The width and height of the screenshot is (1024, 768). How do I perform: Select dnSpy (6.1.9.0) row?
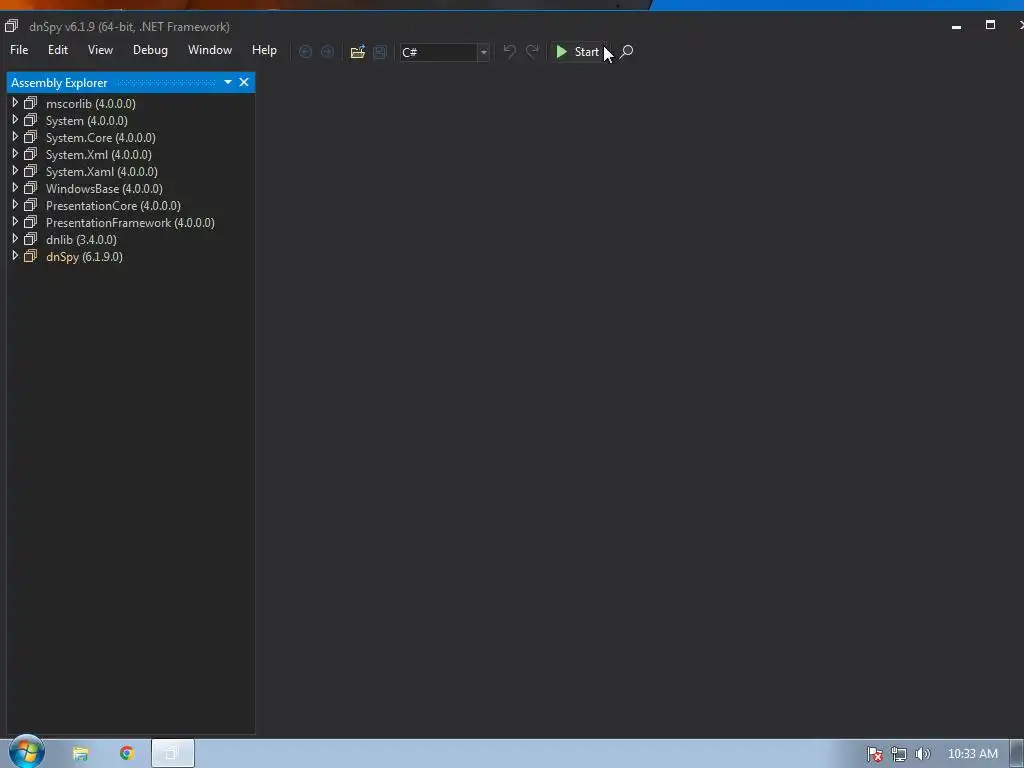84,257
